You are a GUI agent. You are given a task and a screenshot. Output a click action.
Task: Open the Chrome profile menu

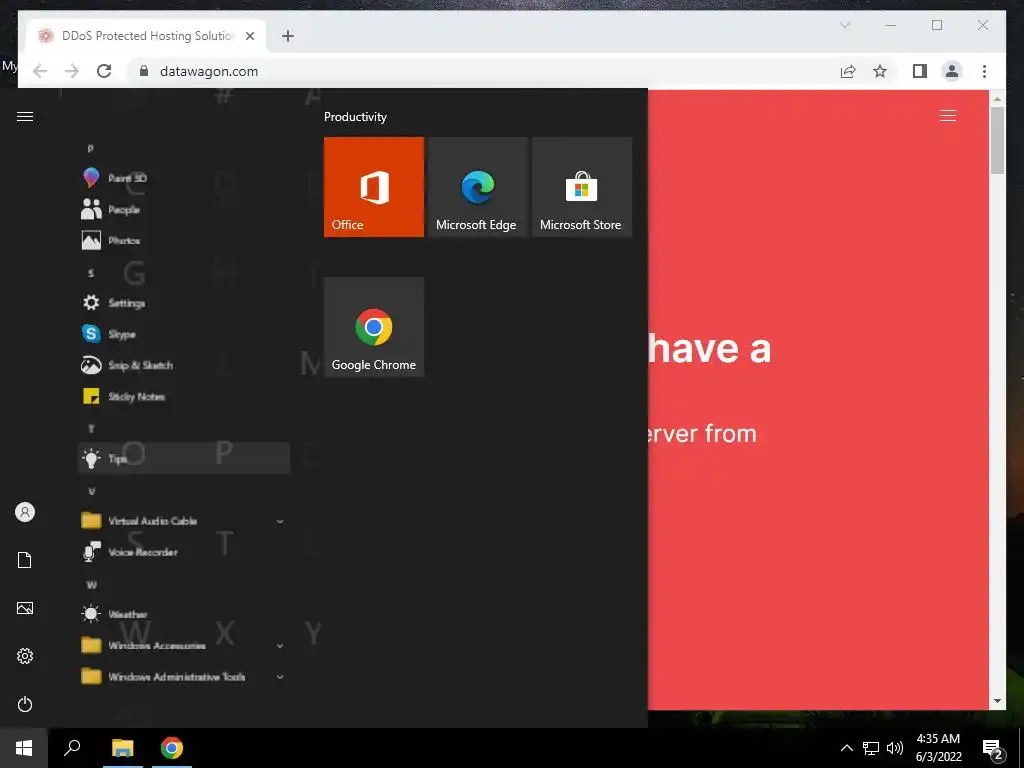pyautogui.click(x=952, y=71)
